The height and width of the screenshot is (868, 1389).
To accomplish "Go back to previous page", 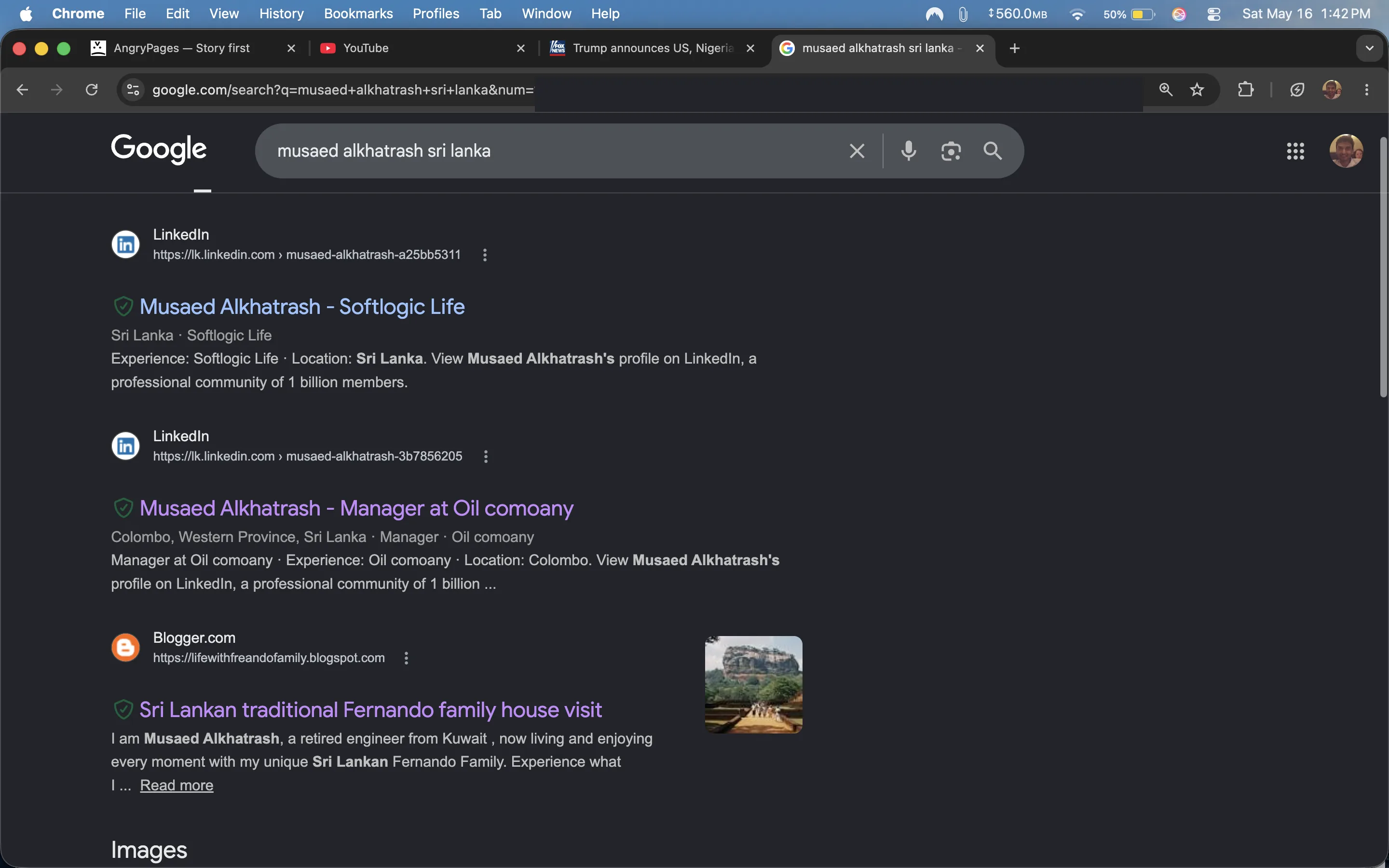I will [x=22, y=90].
